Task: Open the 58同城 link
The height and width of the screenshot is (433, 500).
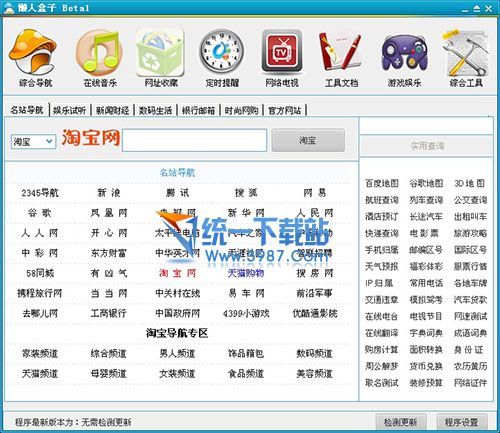Action: [x=40, y=273]
